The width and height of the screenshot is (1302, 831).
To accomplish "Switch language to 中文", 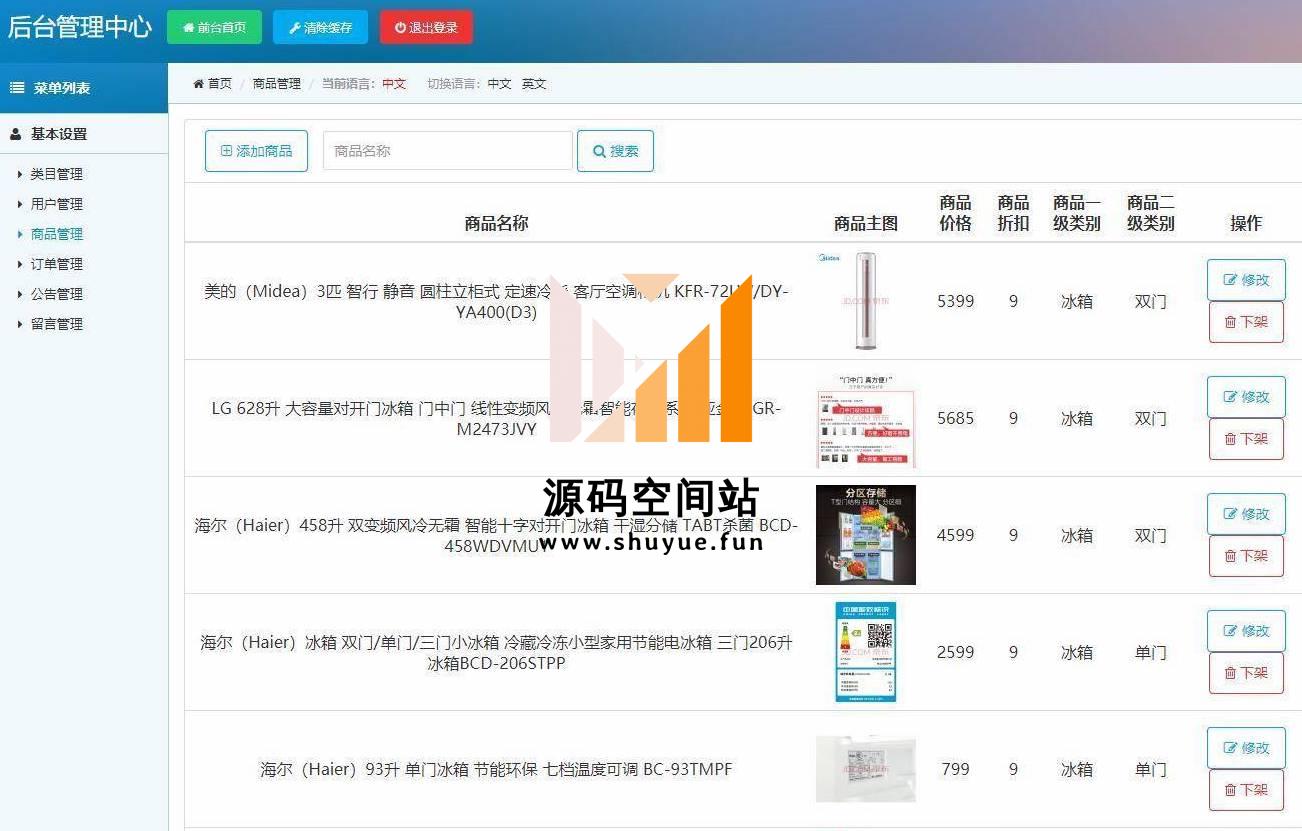I will click(499, 84).
